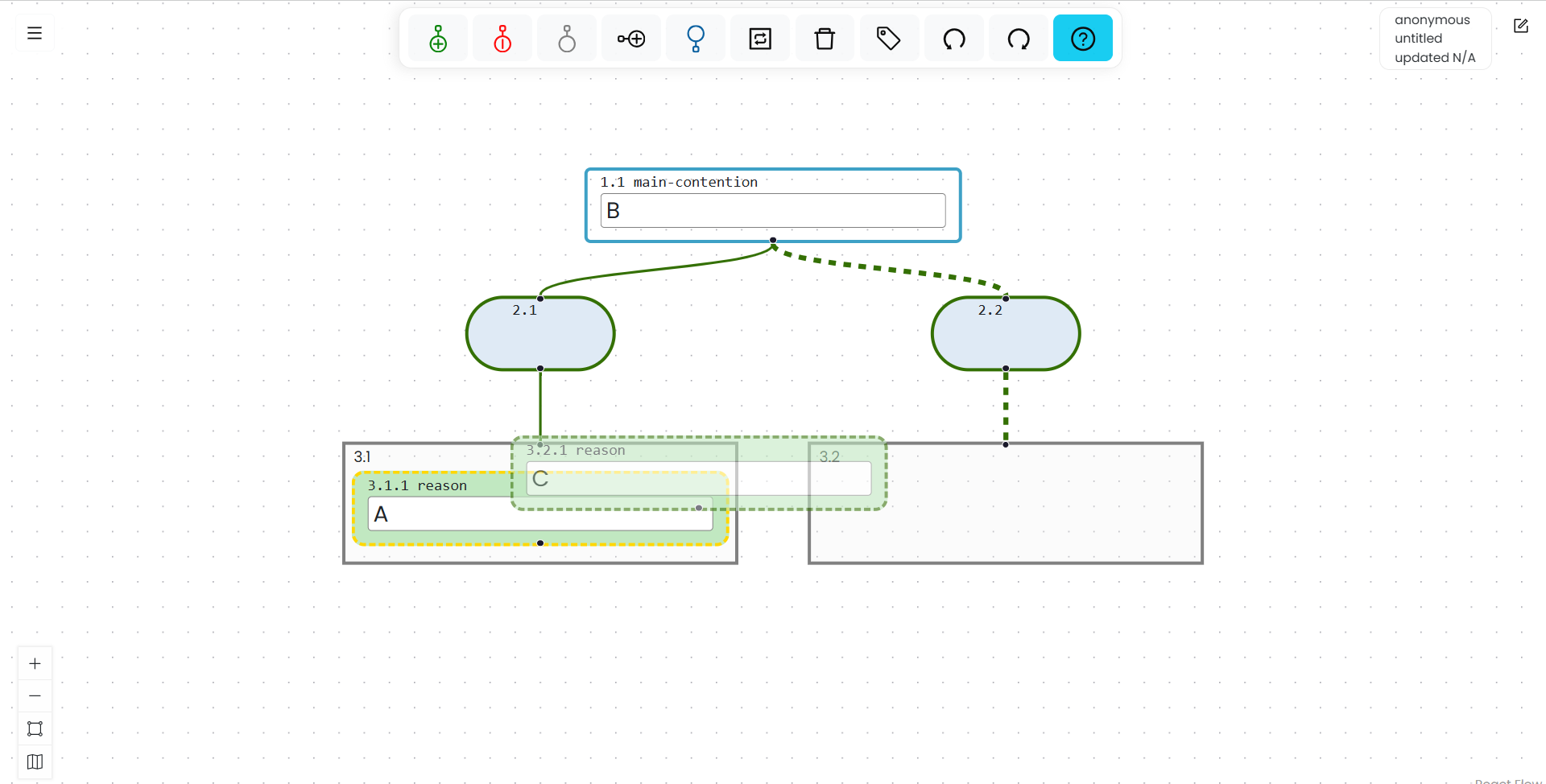This screenshot has height=784, width=1546.
Task: Undo the last action
Action: (954, 39)
